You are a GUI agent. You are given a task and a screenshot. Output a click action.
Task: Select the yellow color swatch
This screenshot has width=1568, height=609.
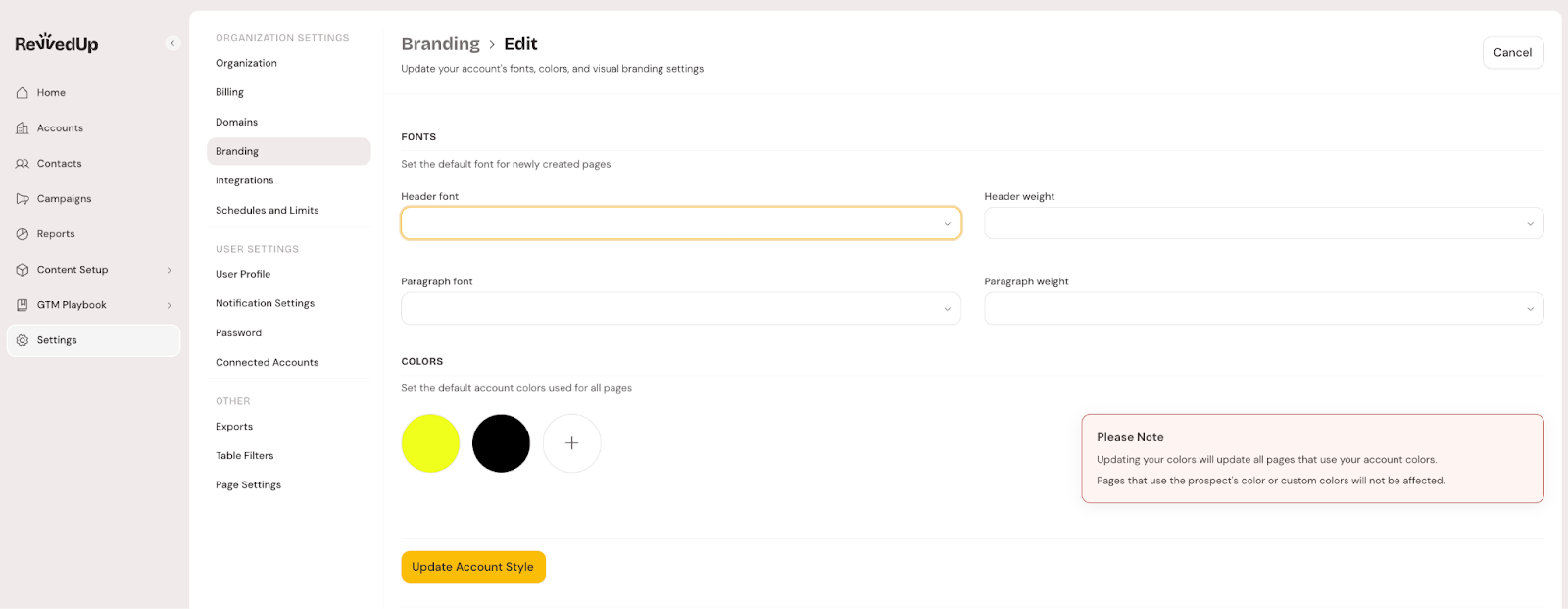pos(430,443)
